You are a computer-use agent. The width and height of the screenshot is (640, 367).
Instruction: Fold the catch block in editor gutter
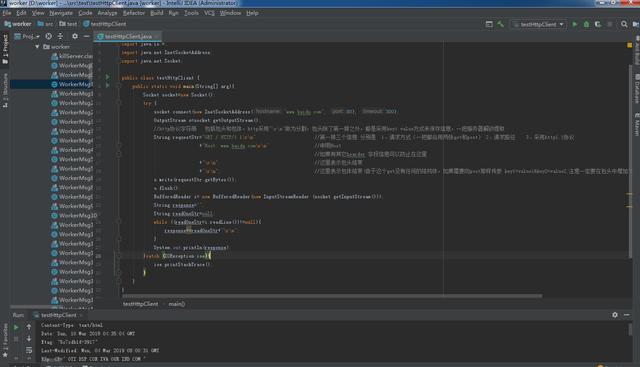pyautogui.click(x=118, y=256)
